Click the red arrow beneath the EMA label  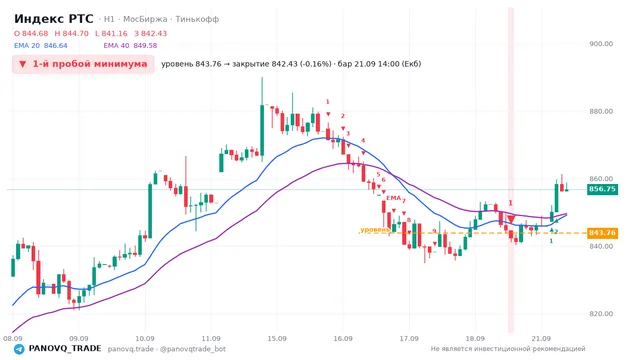[x=394, y=211]
